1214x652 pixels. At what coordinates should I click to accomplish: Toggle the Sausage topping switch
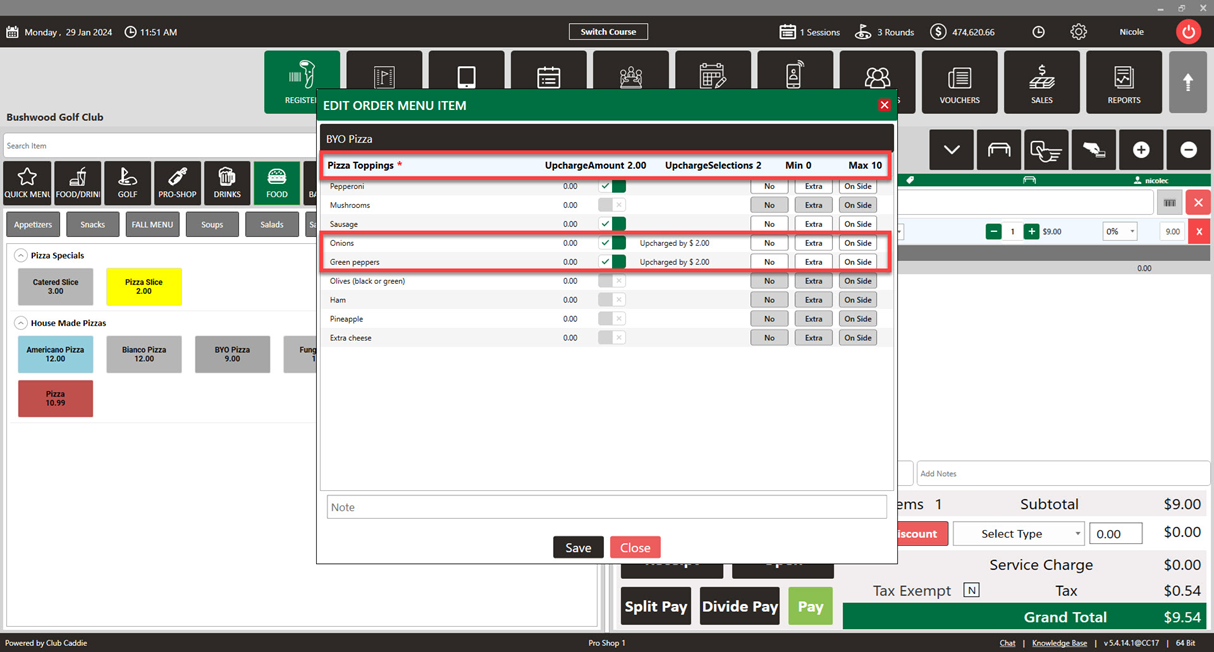[612, 224]
